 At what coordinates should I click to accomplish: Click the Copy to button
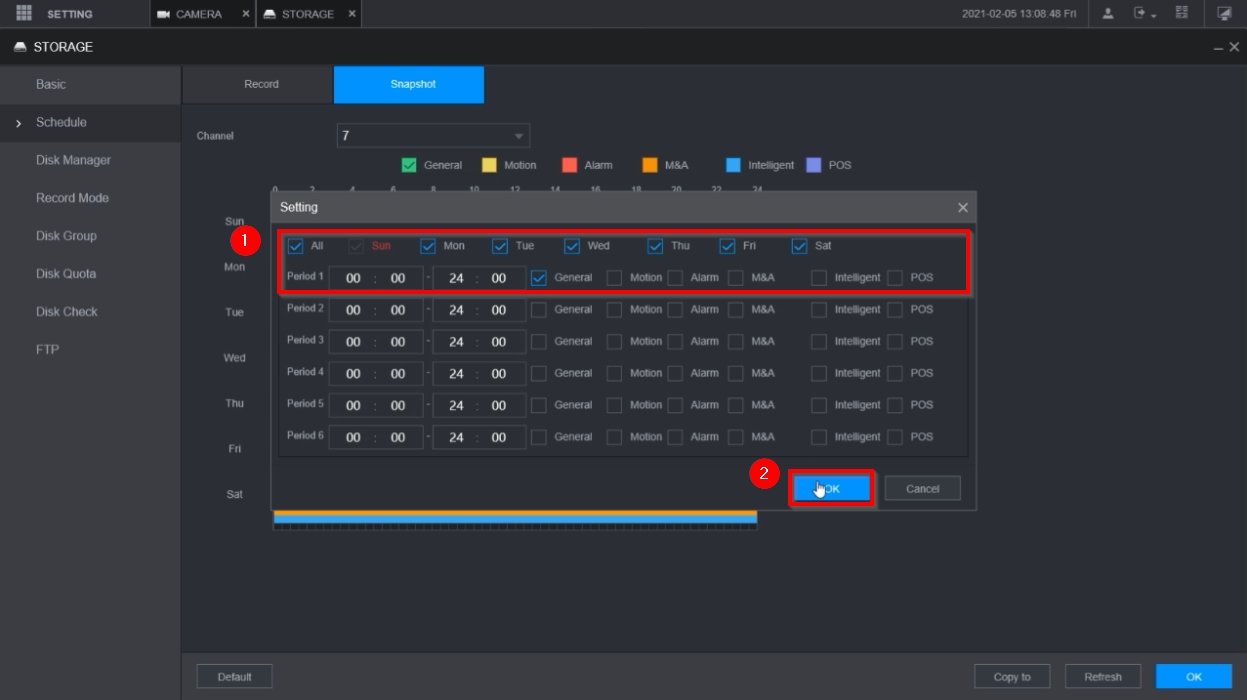[x=1012, y=677]
